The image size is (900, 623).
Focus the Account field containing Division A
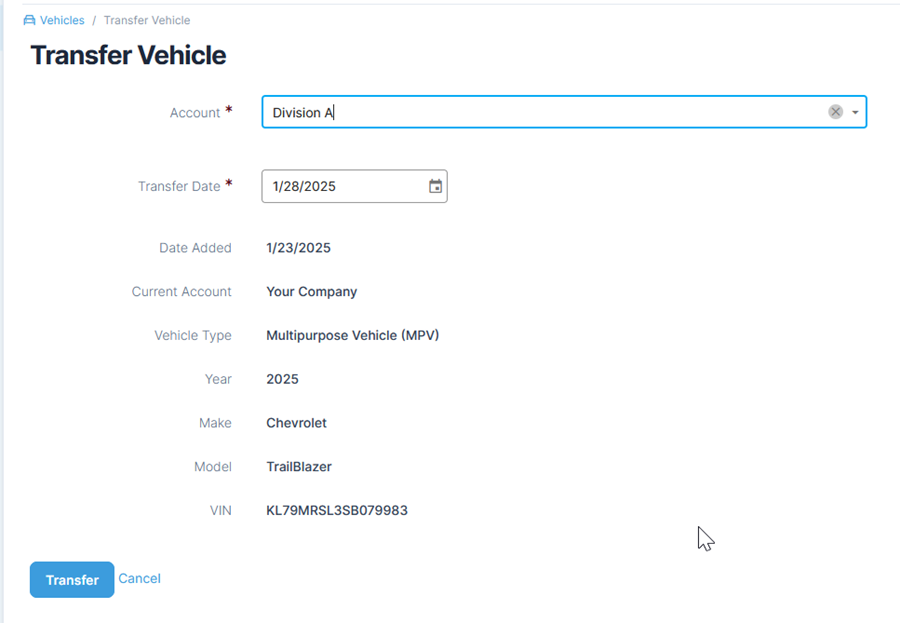540,113
